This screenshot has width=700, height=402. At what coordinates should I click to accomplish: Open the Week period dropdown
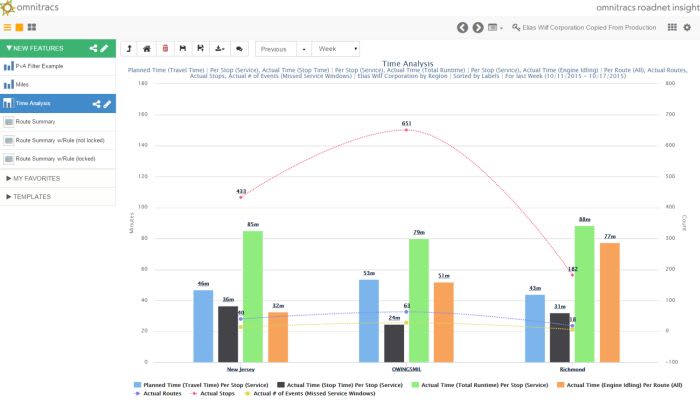click(x=336, y=48)
